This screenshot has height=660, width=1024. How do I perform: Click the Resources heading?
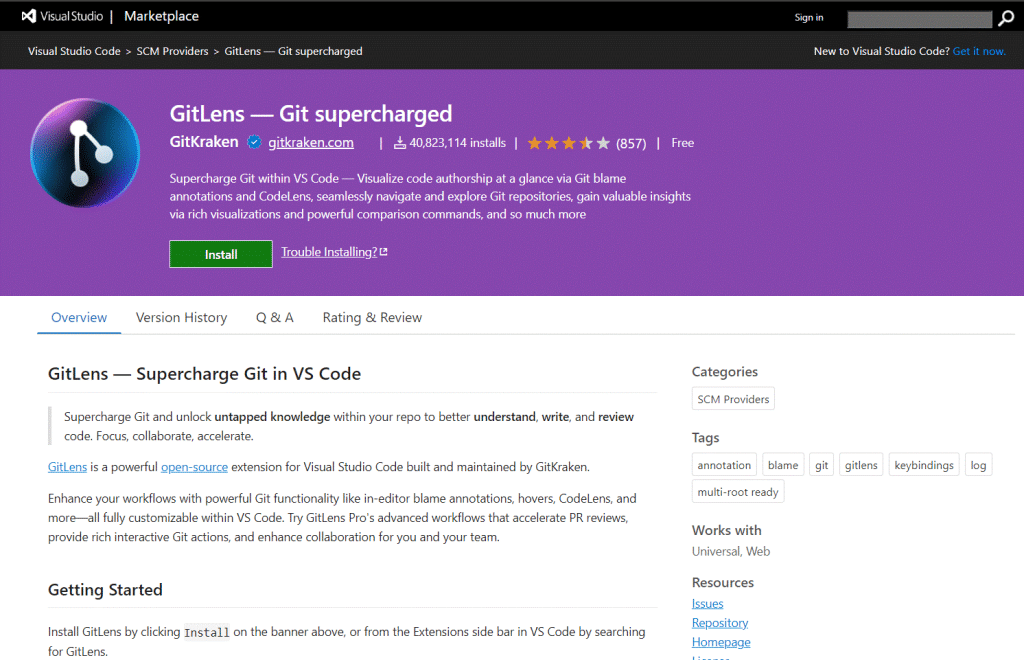click(x=723, y=582)
